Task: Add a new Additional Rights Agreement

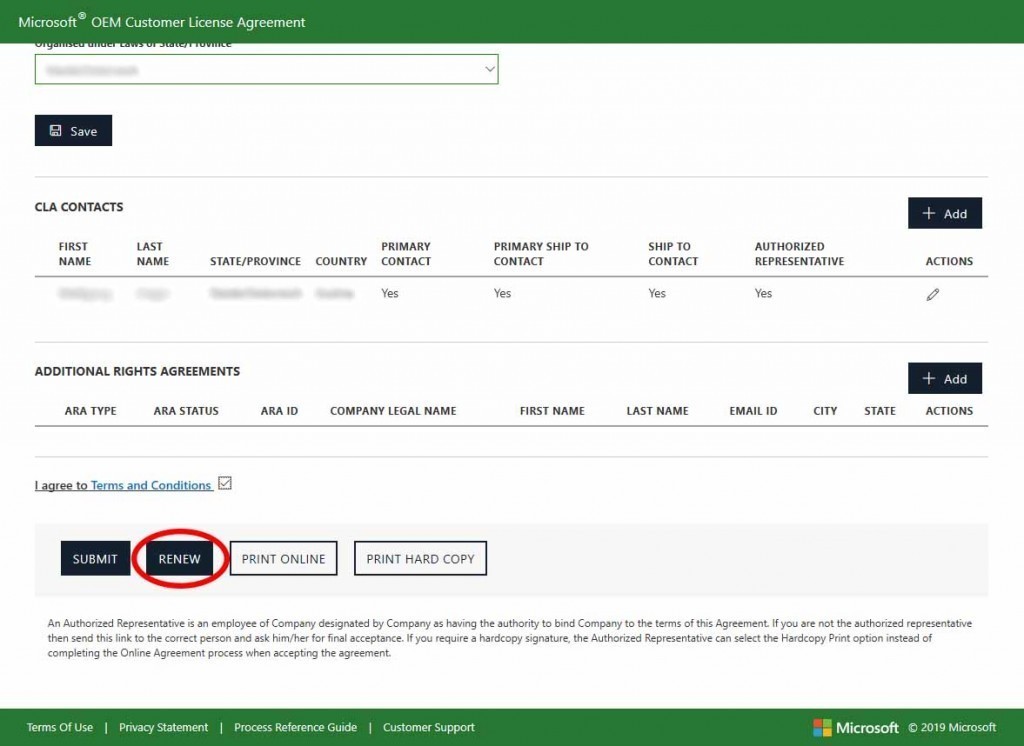Action: [x=944, y=378]
